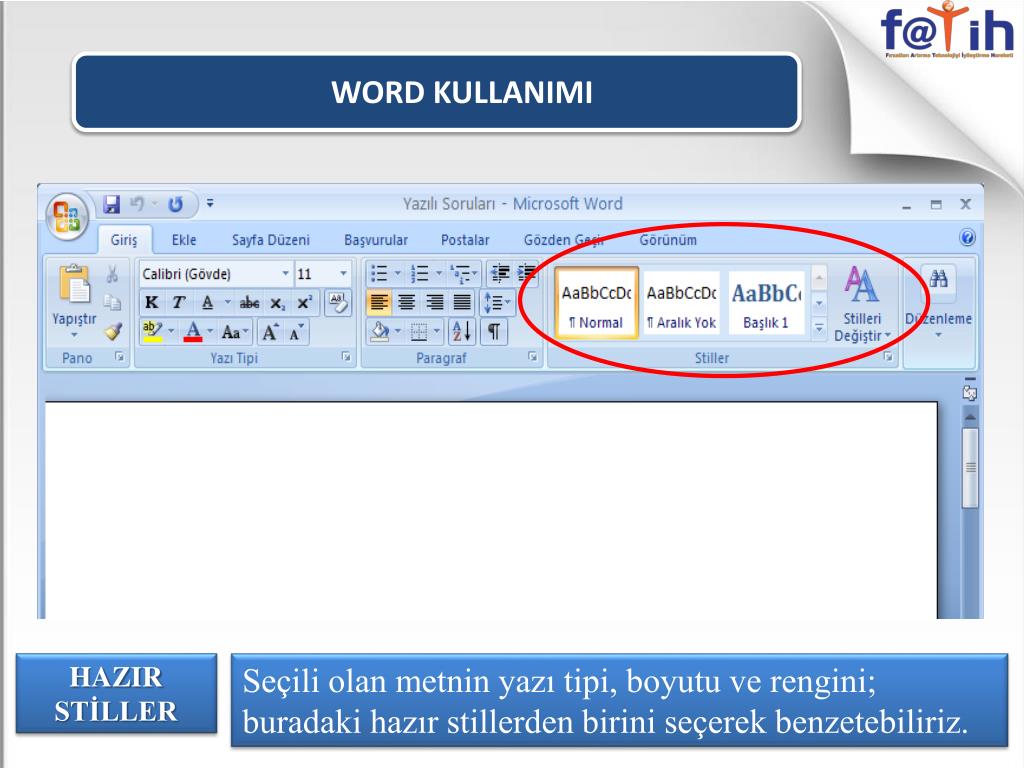This screenshot has height=768, width=1024.
Task: Toggle bold with the K button
Action: pos(152,303)
